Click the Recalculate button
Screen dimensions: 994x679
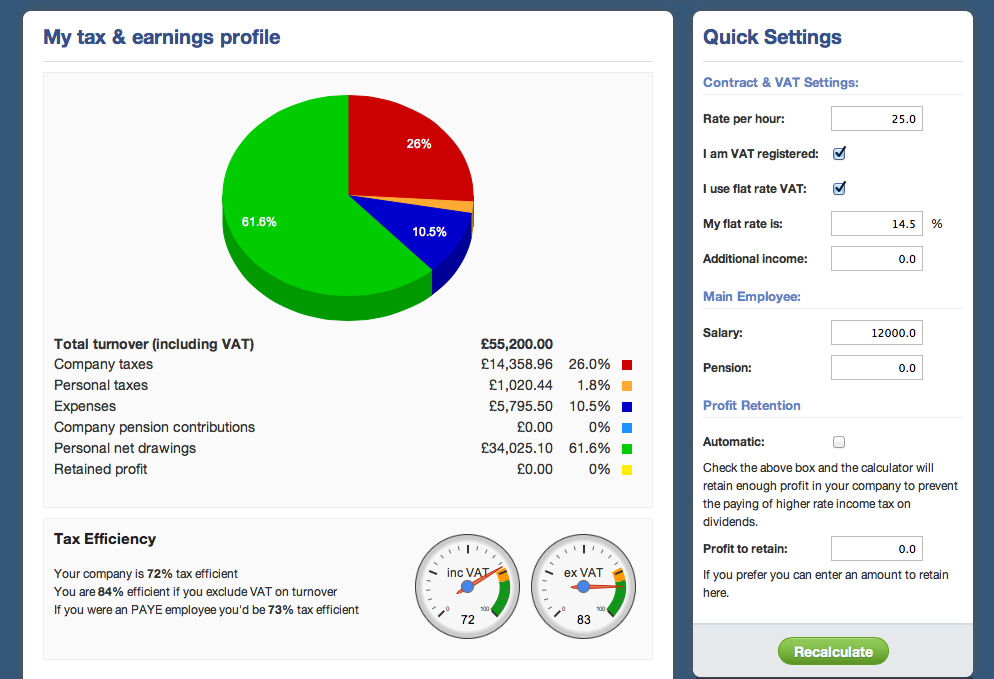tap(833, 651)
